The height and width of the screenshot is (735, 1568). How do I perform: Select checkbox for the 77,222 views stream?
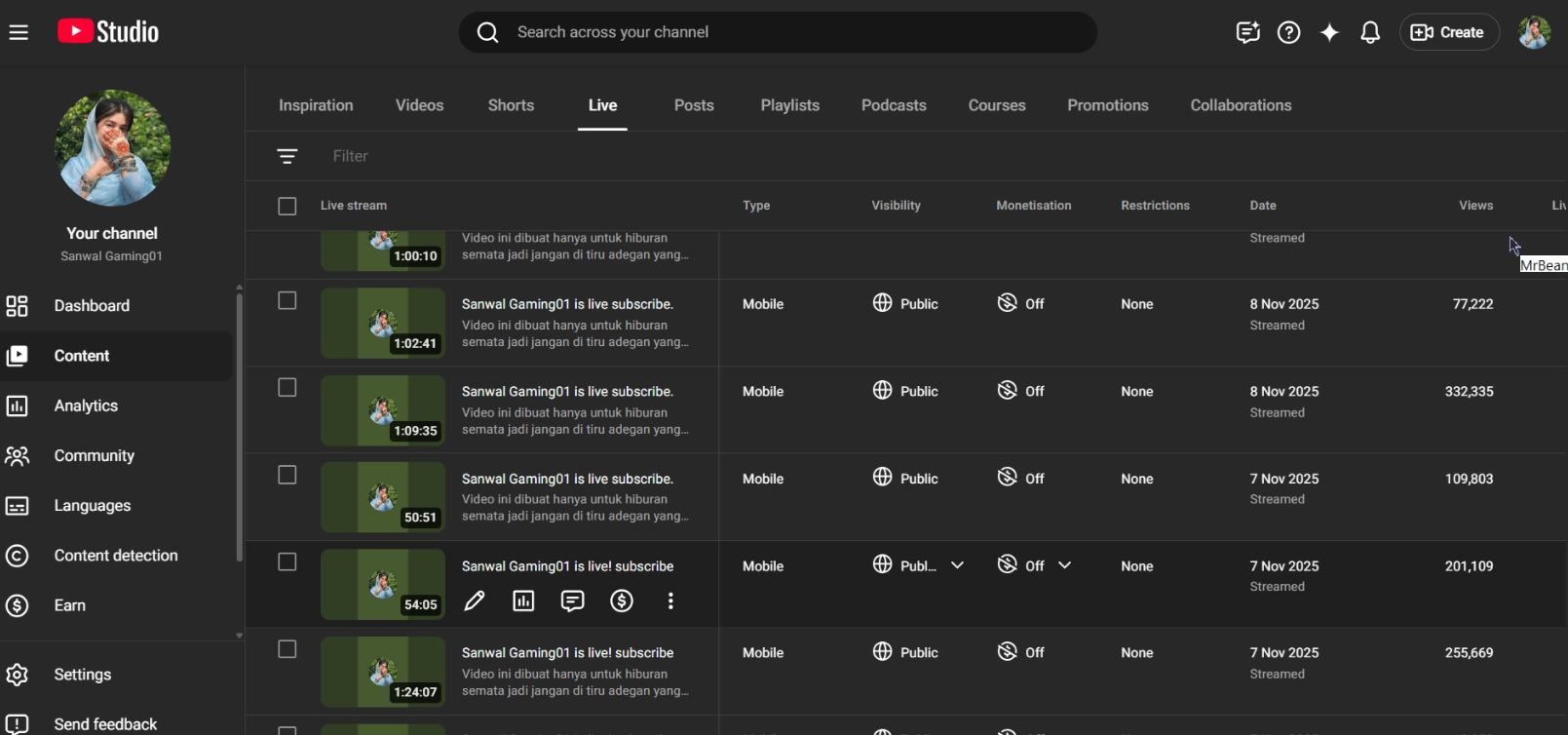(x=287, y=300)
